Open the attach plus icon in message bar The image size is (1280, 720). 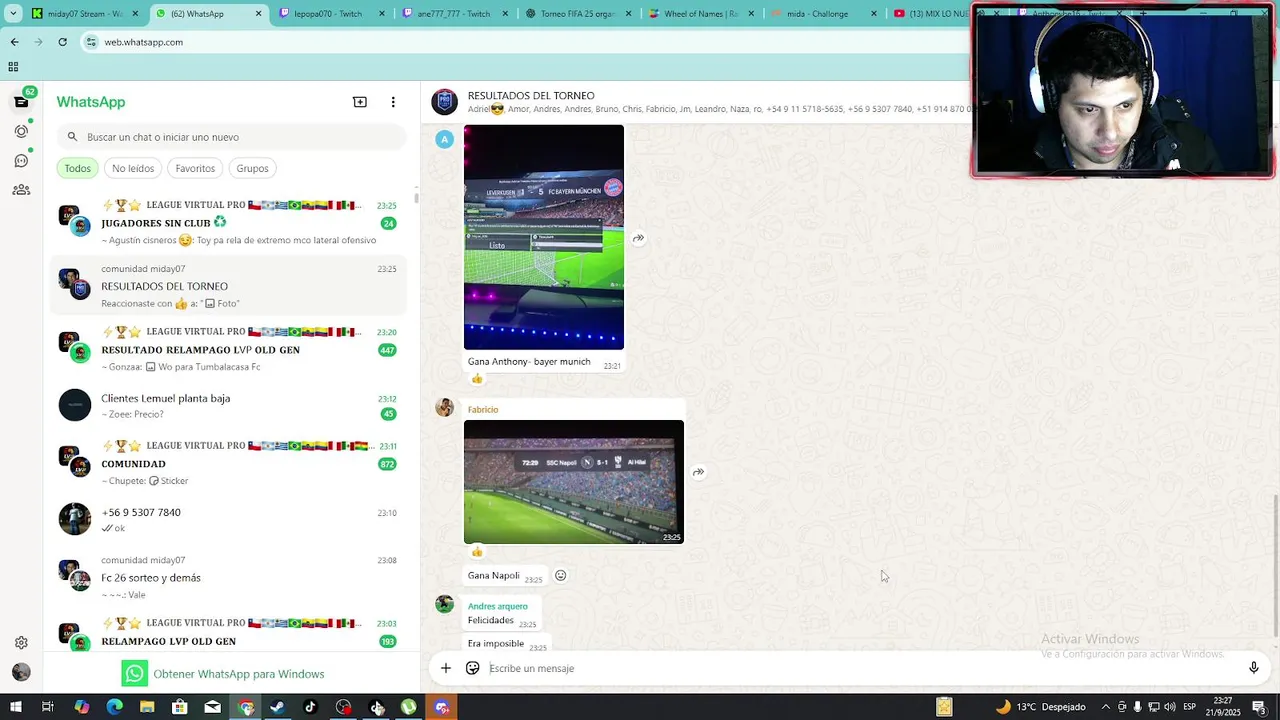[x=446, y=668]
